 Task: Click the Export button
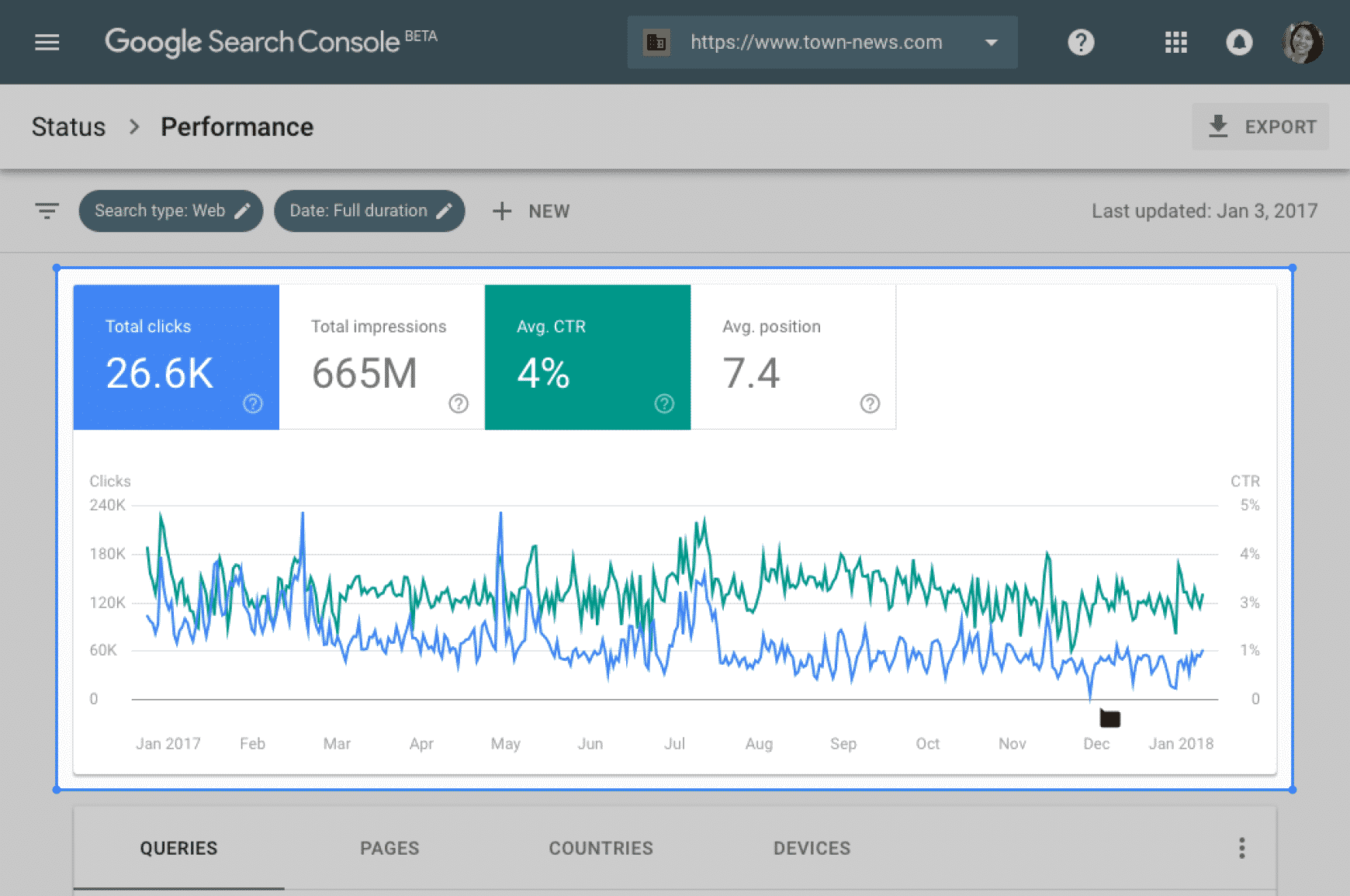tap(1261, 126)
